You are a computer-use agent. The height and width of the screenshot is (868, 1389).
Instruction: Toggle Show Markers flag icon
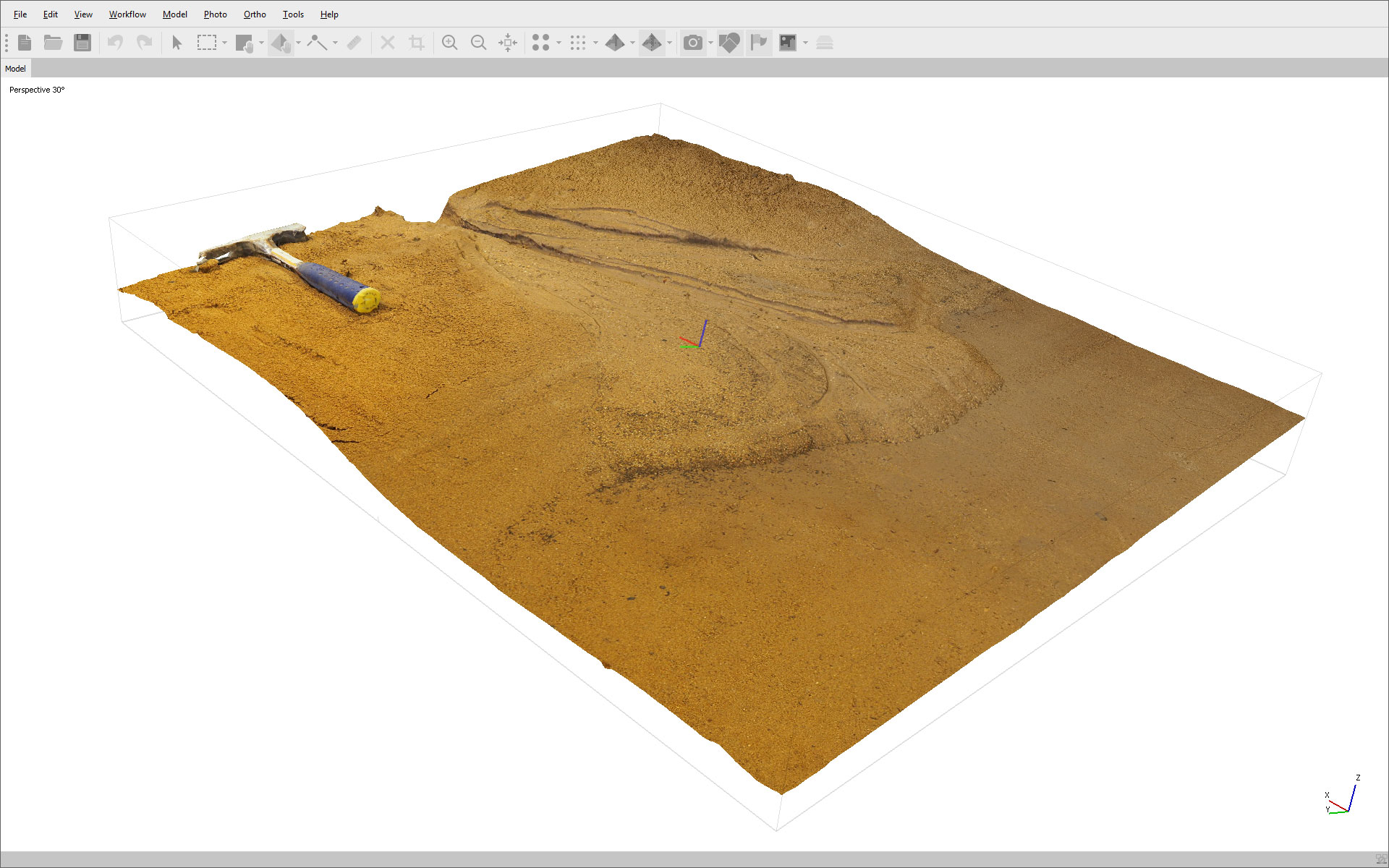point(758,43)
